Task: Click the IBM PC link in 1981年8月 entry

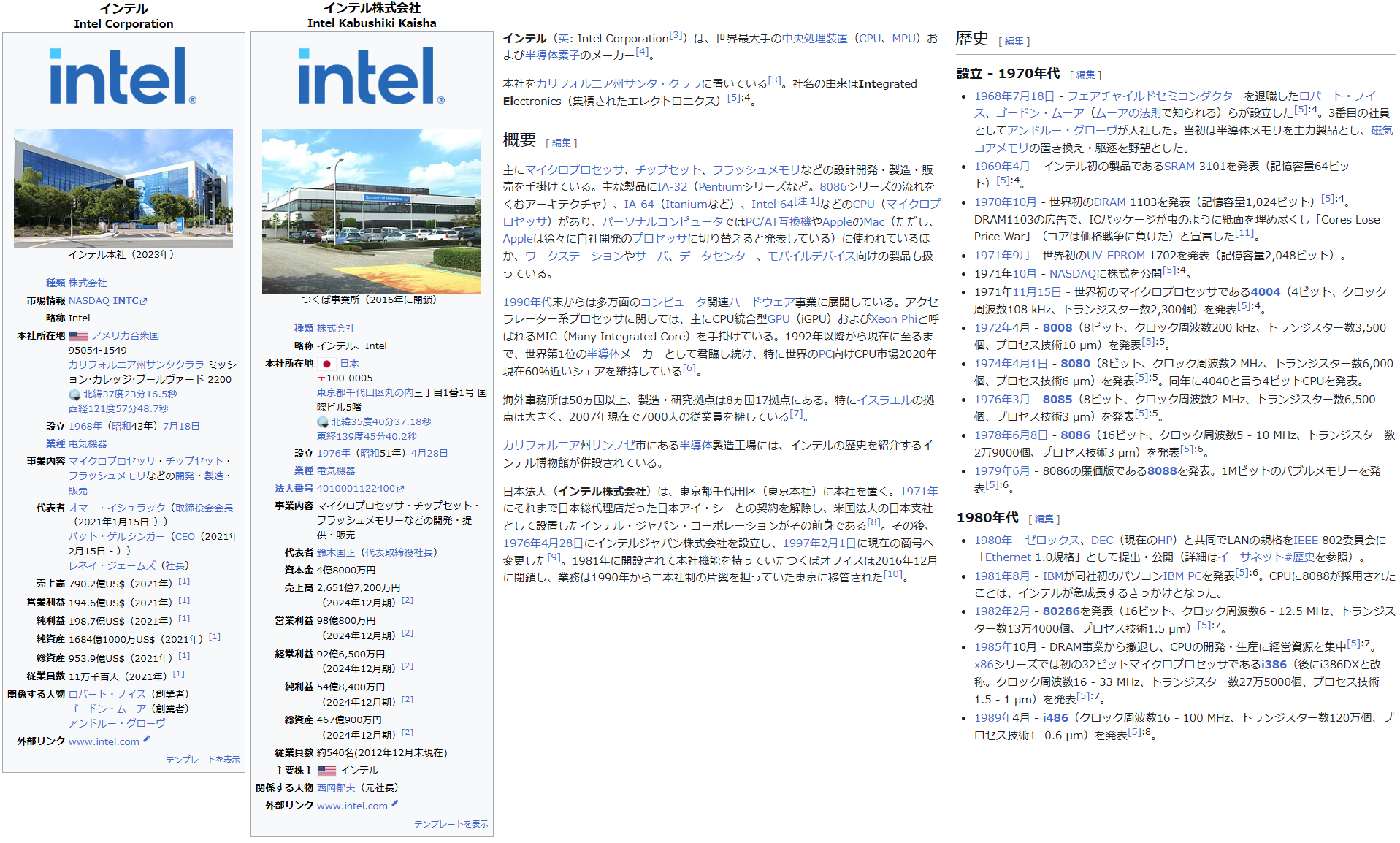Action: pos(1182,576)
